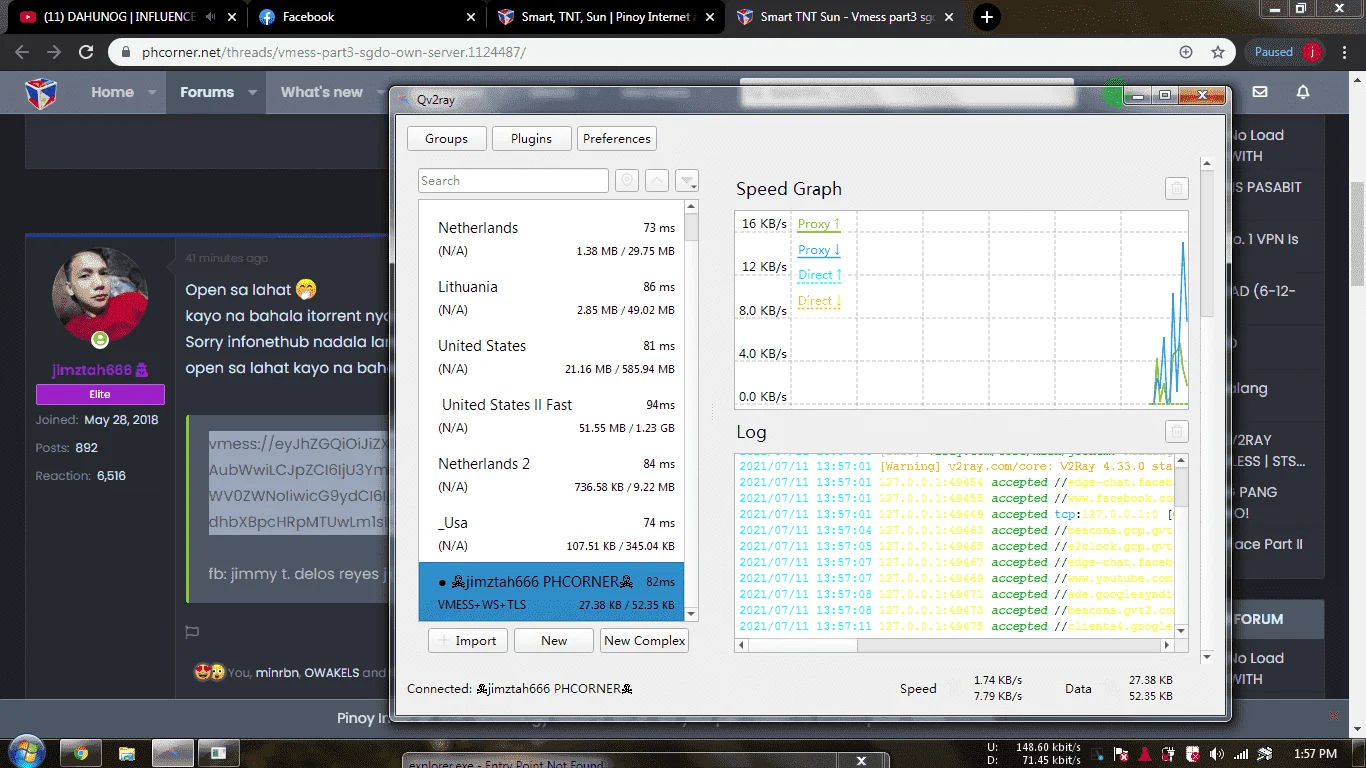Expand the Home dropdown arrow
Screen dimensions: 1366x768
point(152,92)
